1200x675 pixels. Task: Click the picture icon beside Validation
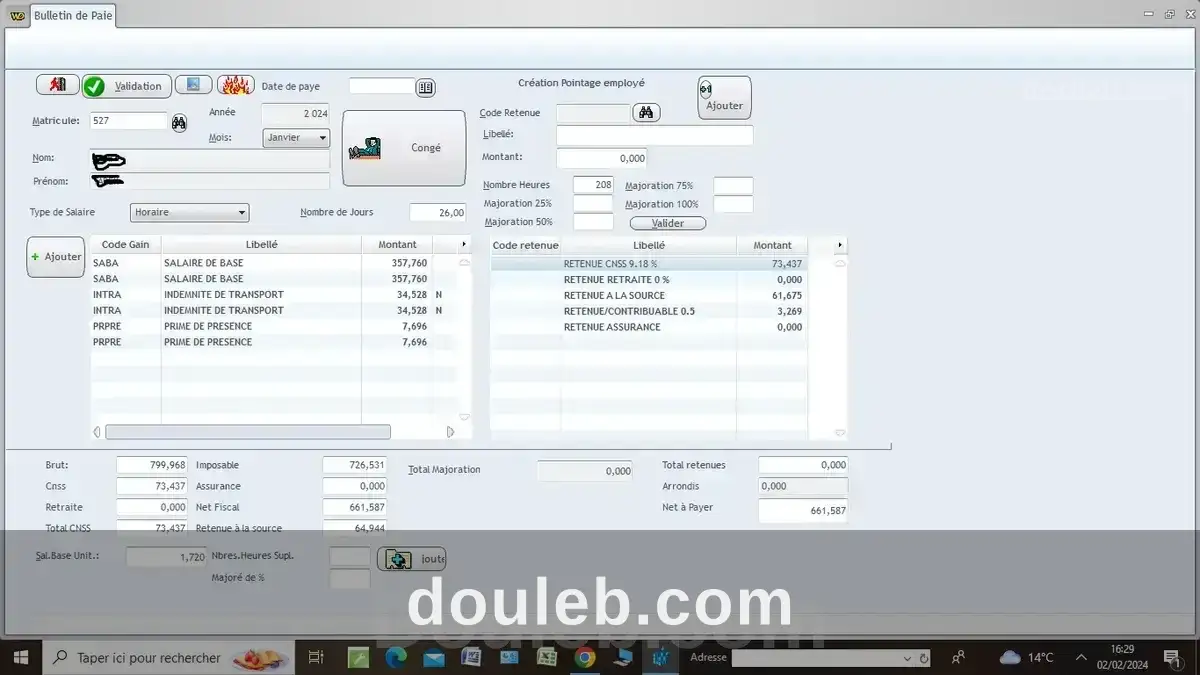pyautogui.click(x=193, y=85)
